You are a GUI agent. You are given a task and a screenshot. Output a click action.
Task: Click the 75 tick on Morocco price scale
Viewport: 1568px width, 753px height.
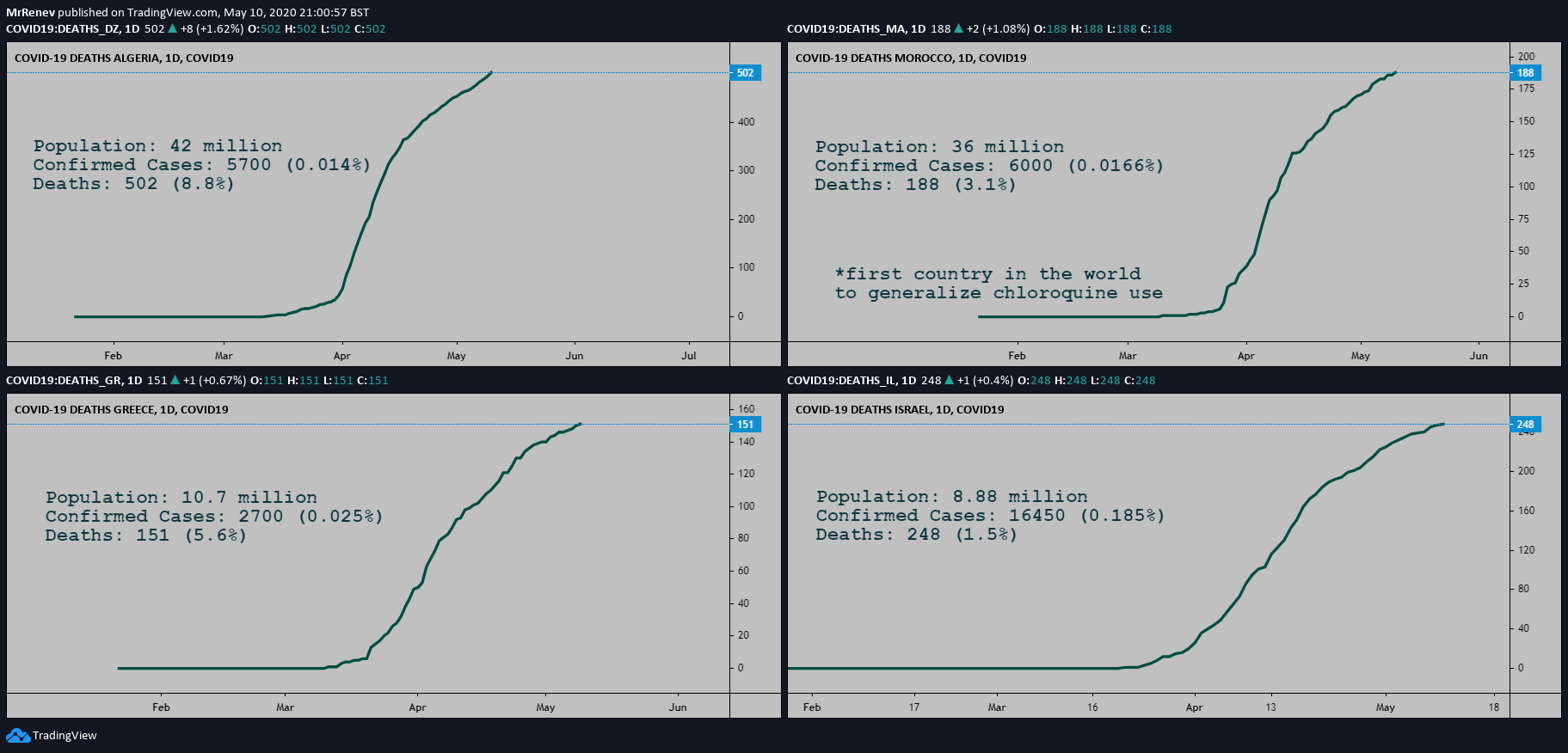click(1524, 219)
